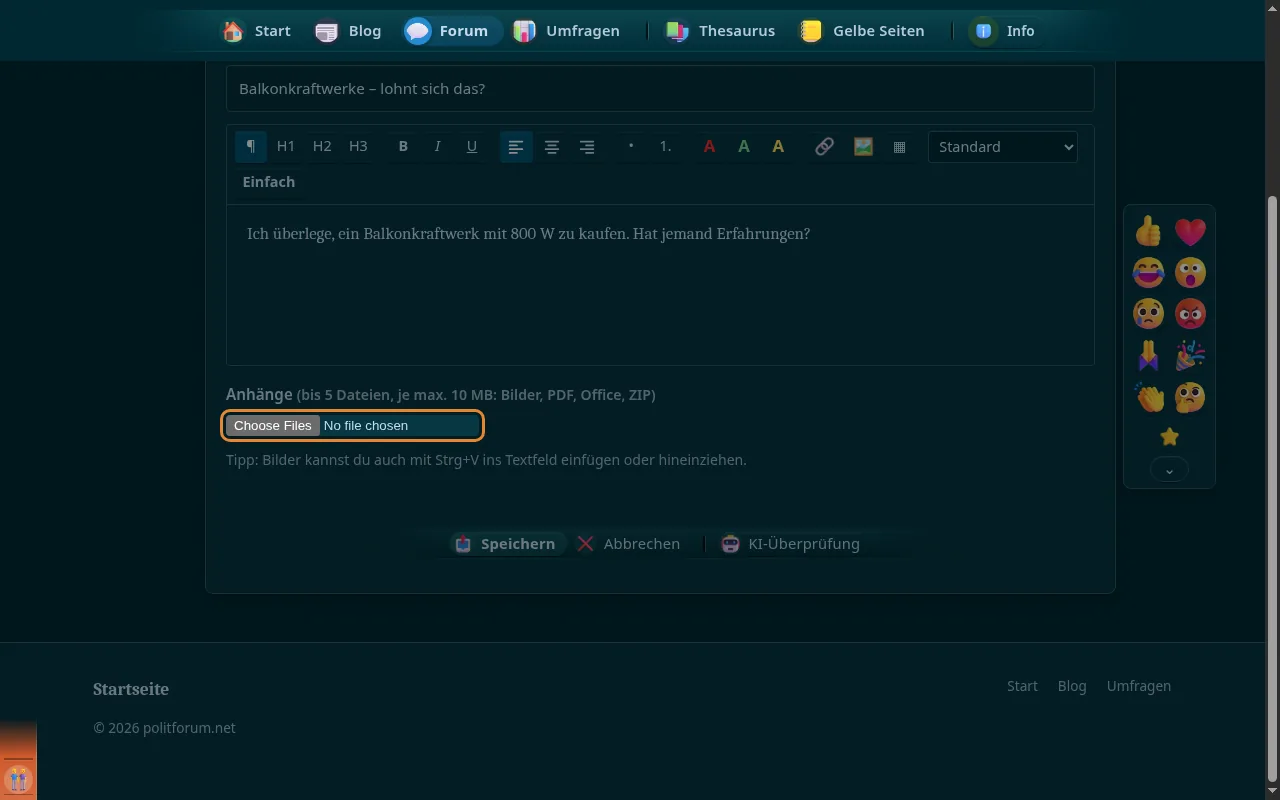Image resolution: width=1280 pixels, height=800 pixels.
Task: Insert the thinking face emoji
Action: (x=1190, y=397)
